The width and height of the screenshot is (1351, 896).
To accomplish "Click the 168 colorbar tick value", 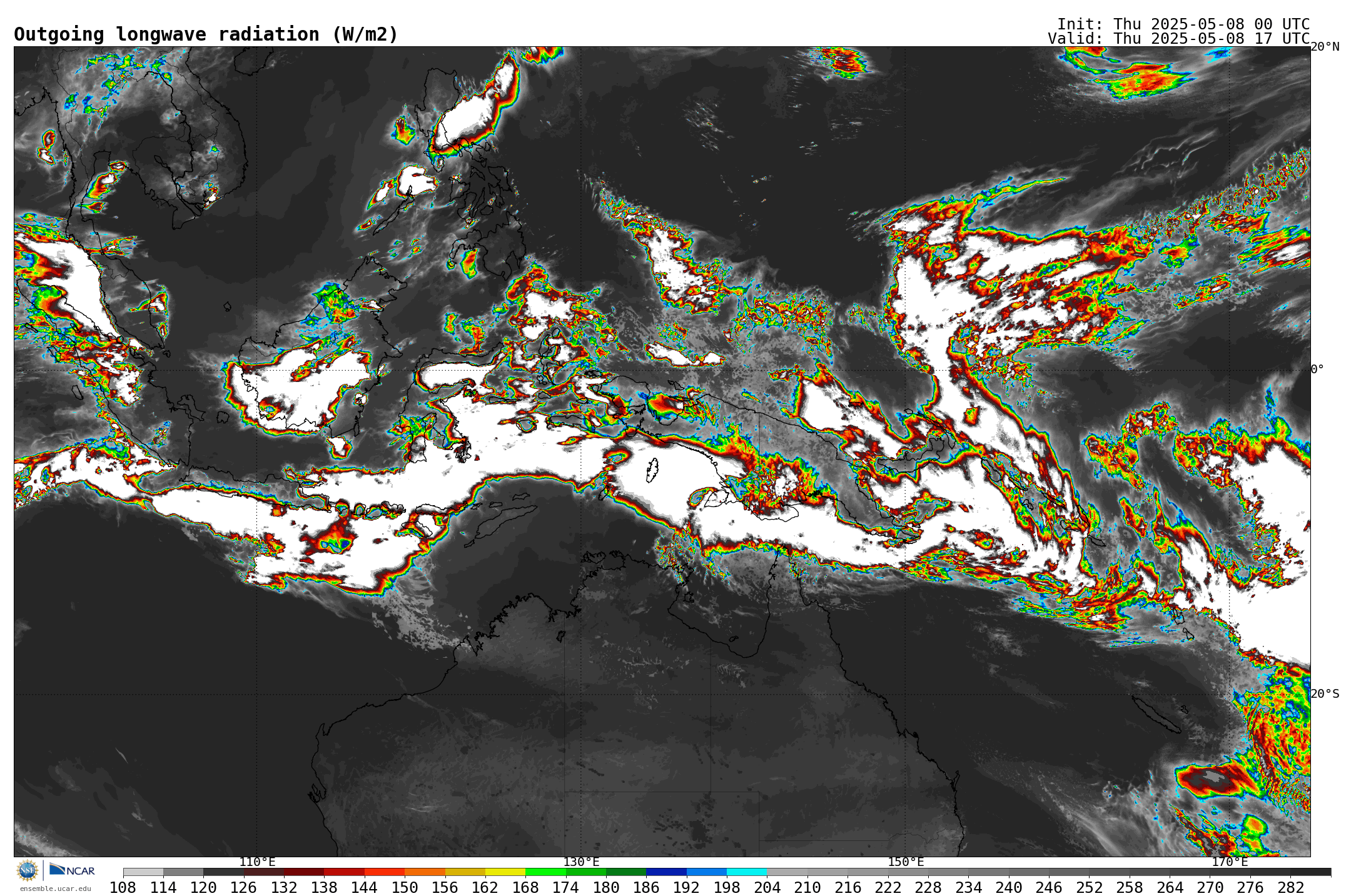I will 525,888.
